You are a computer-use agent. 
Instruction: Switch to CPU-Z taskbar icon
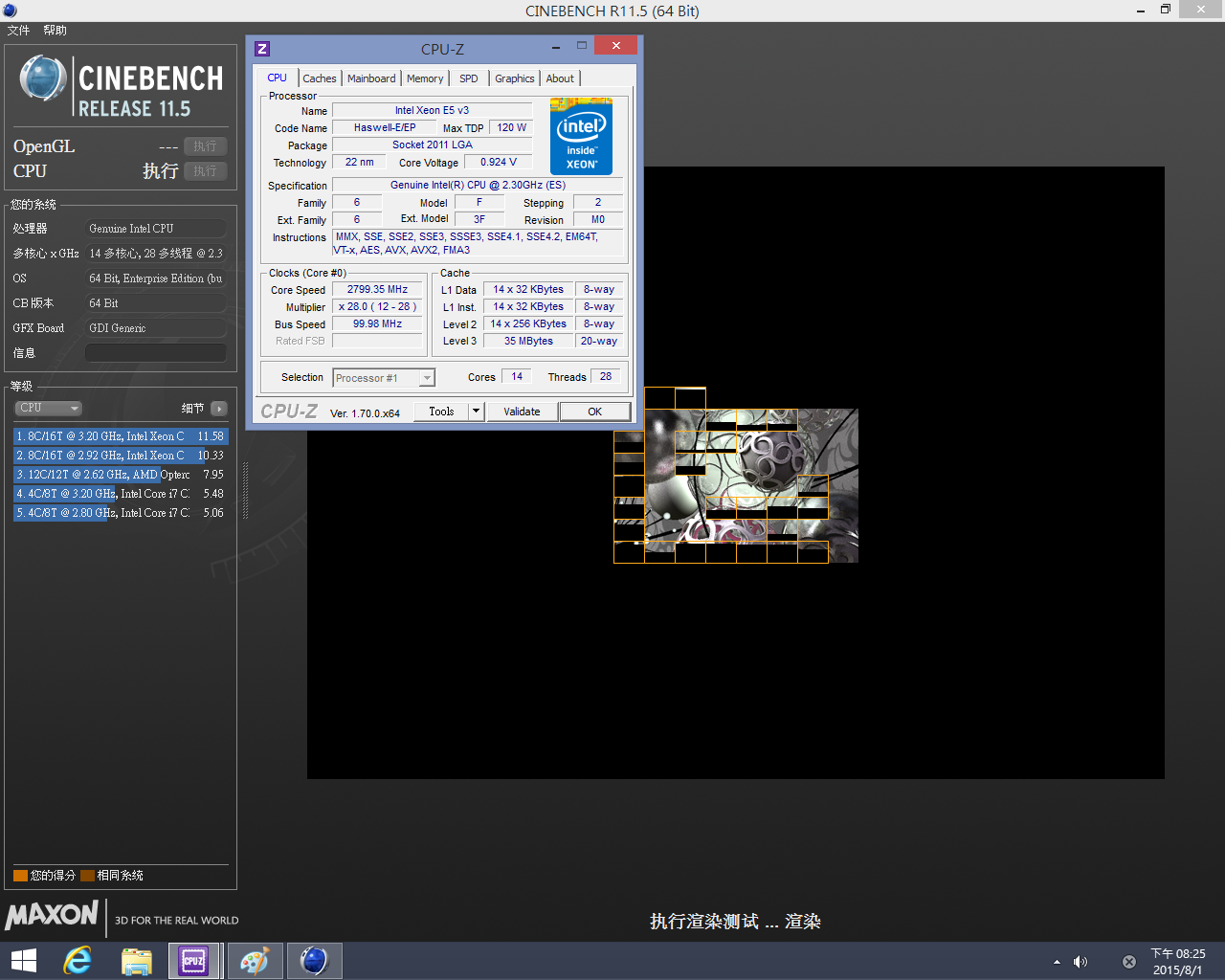coord(194,961)
